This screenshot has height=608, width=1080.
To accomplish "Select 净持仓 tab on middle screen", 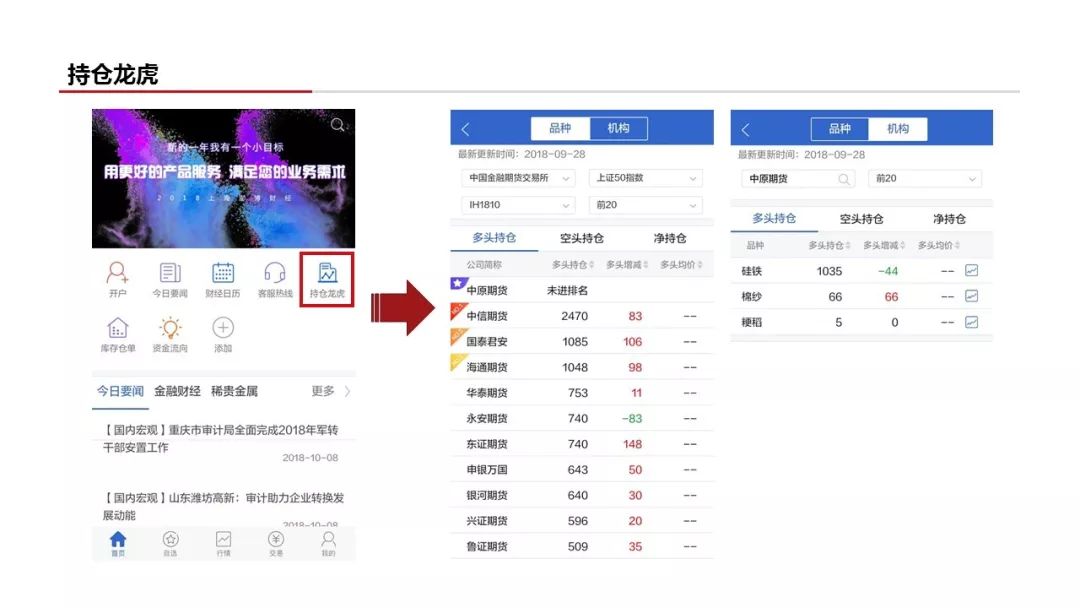I will [669, 238].
